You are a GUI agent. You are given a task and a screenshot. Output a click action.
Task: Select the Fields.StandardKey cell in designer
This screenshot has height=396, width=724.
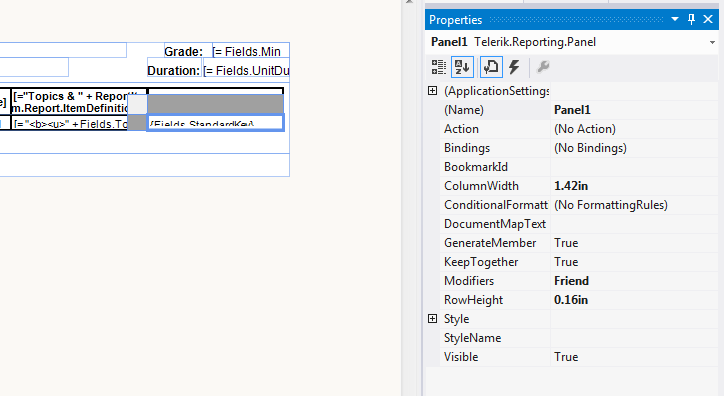(x=215, y=123)
